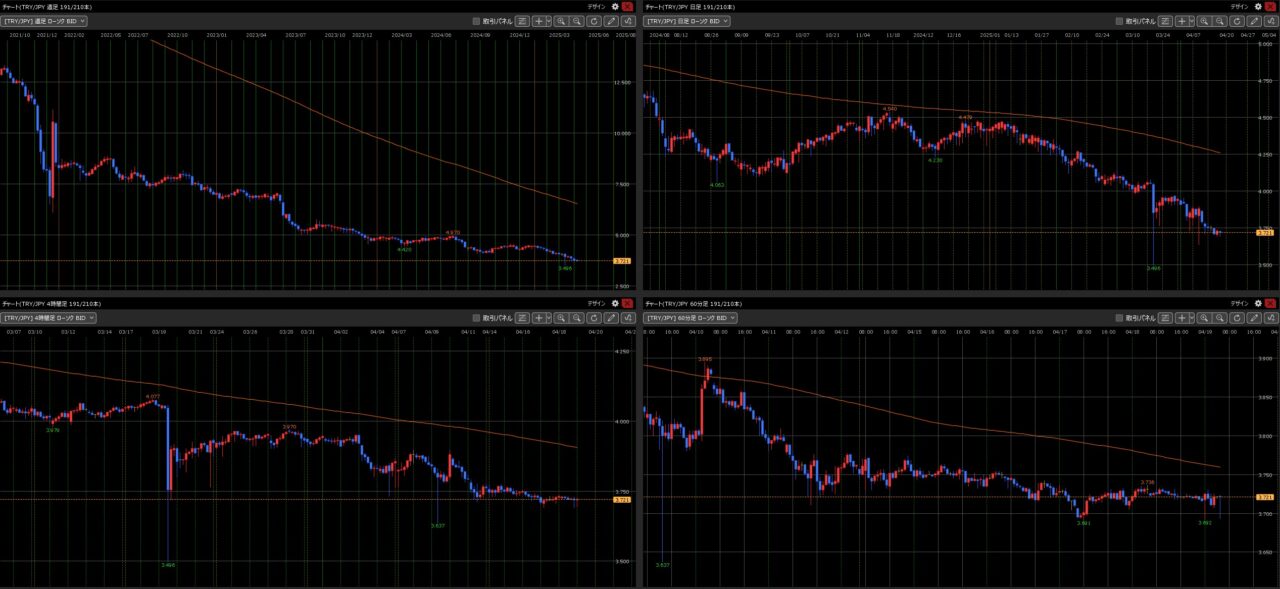Viewport: 1280px width, 589px height.
Task: Enable 取引パネル checkbox in 60-minute (60分足) chart
Action: pos(1120,317)
